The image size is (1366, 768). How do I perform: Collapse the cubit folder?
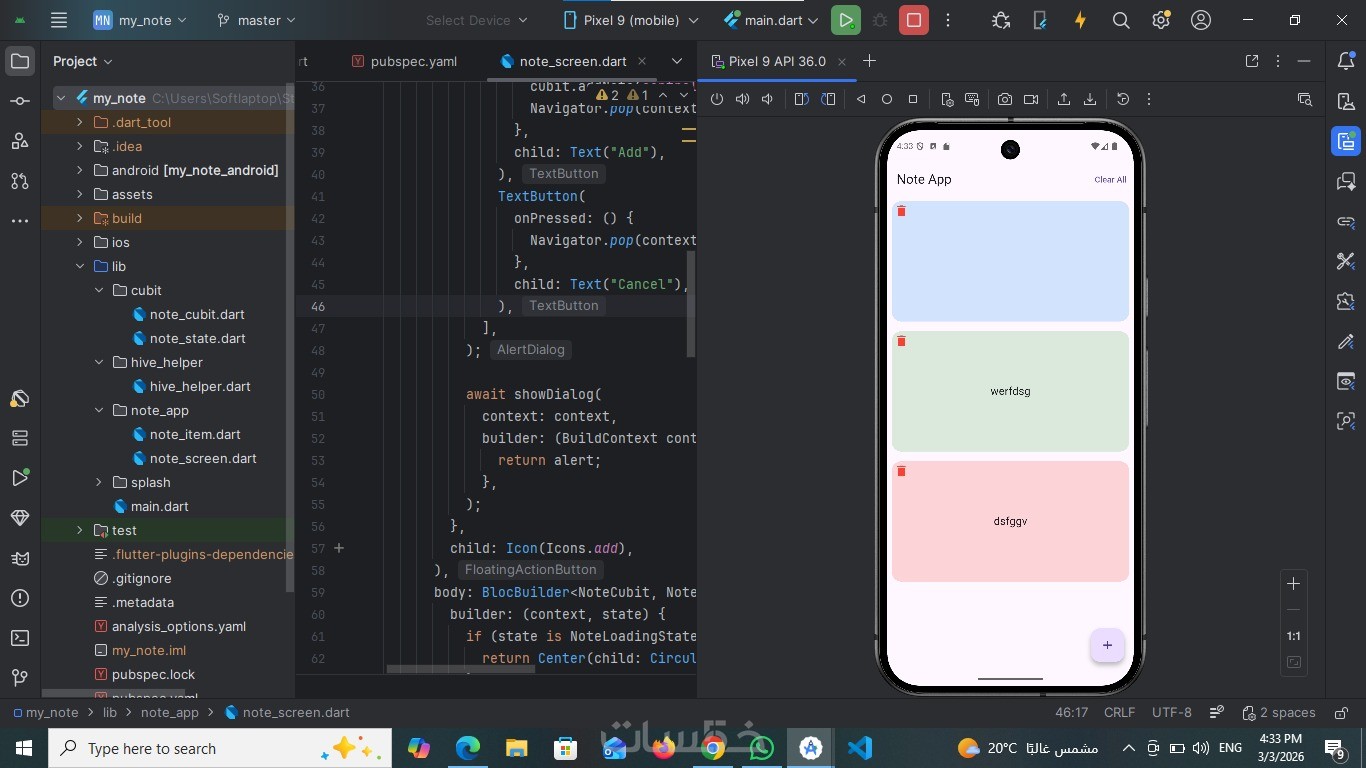tap(99, 290)
